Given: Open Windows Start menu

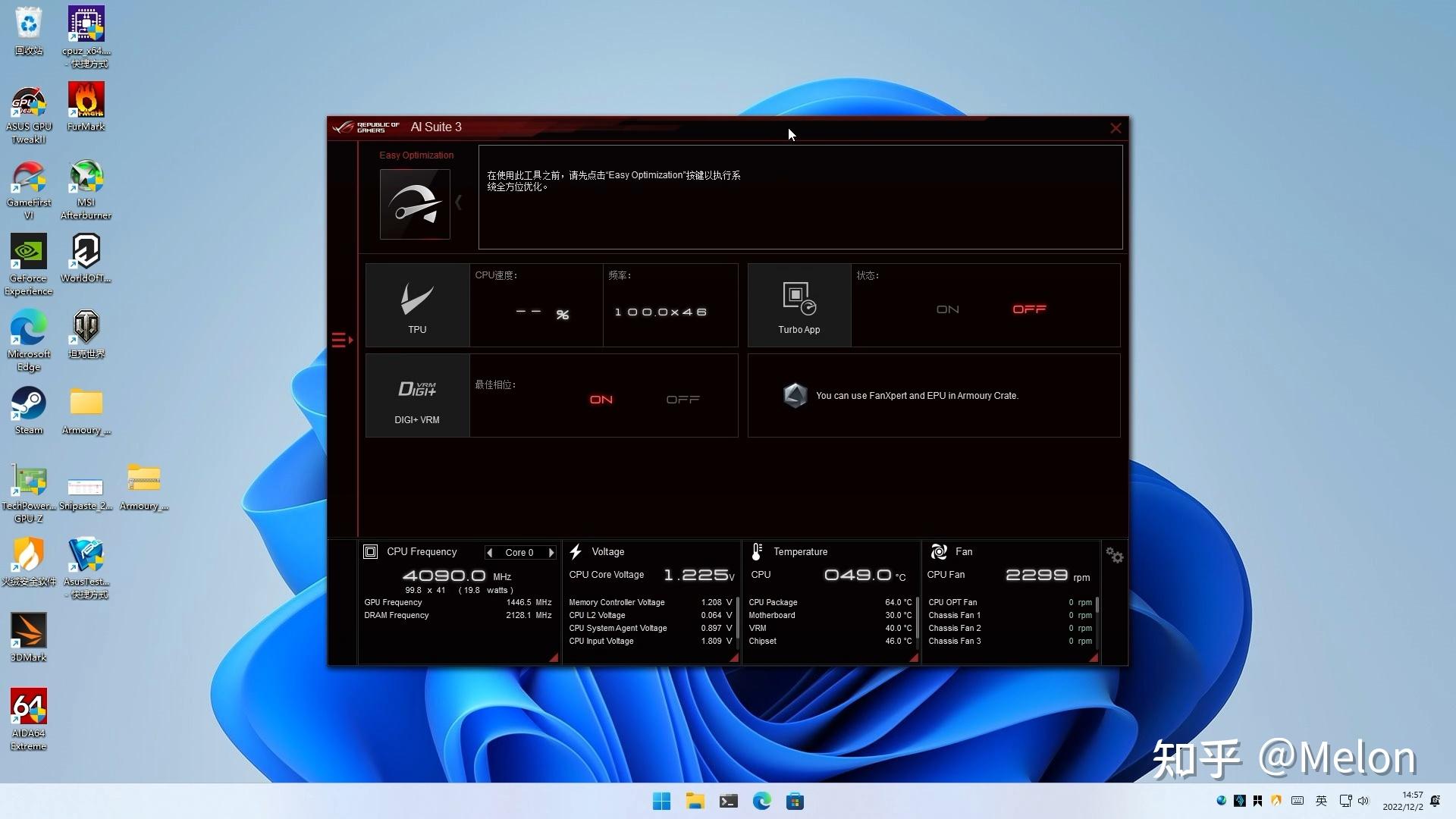Looking at the screenshot, I should point(661,802).
